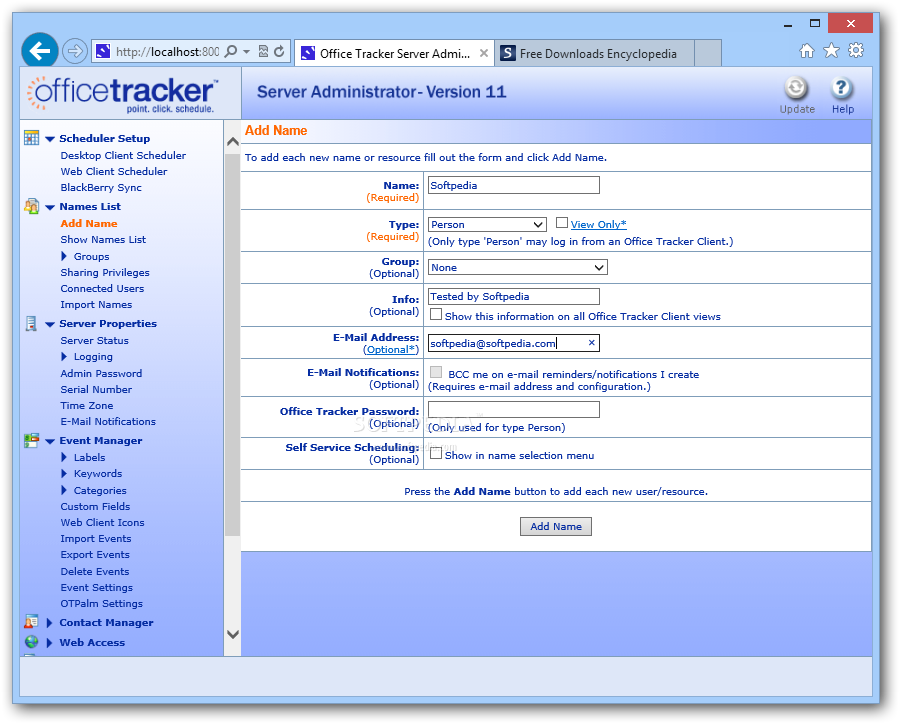Expand the Contact Manager section
900x724 pixels.
(x=49, y=622)
